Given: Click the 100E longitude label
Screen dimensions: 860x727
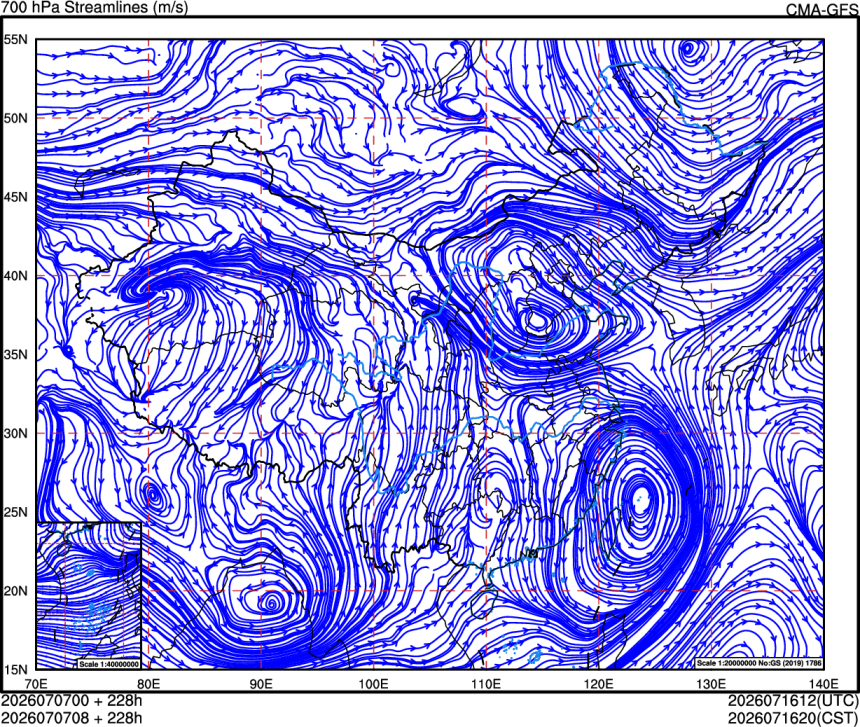Looking at the screenshot, I should [374, 684].
